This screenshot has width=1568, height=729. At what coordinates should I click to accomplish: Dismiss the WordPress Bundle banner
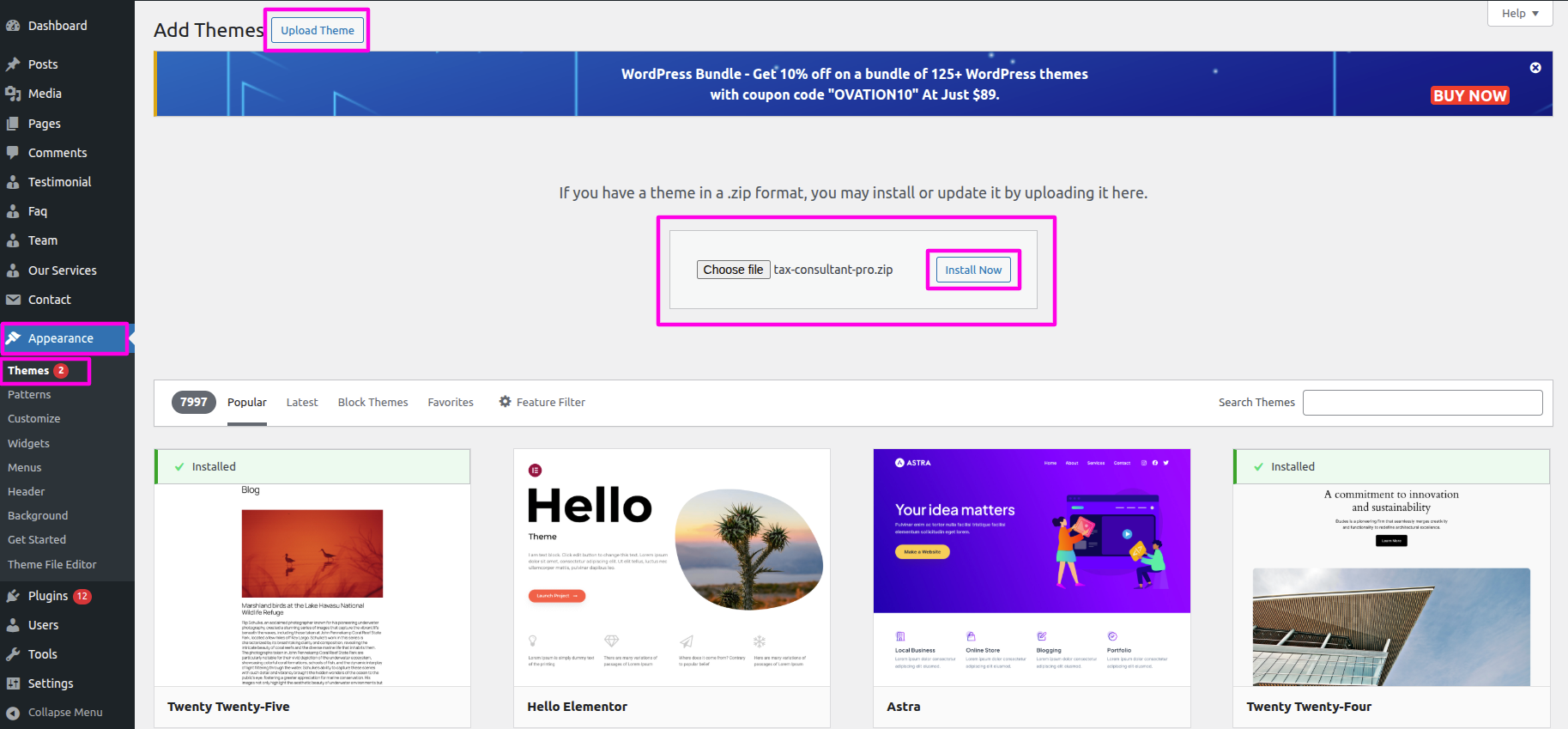[x=1535, y=68]
